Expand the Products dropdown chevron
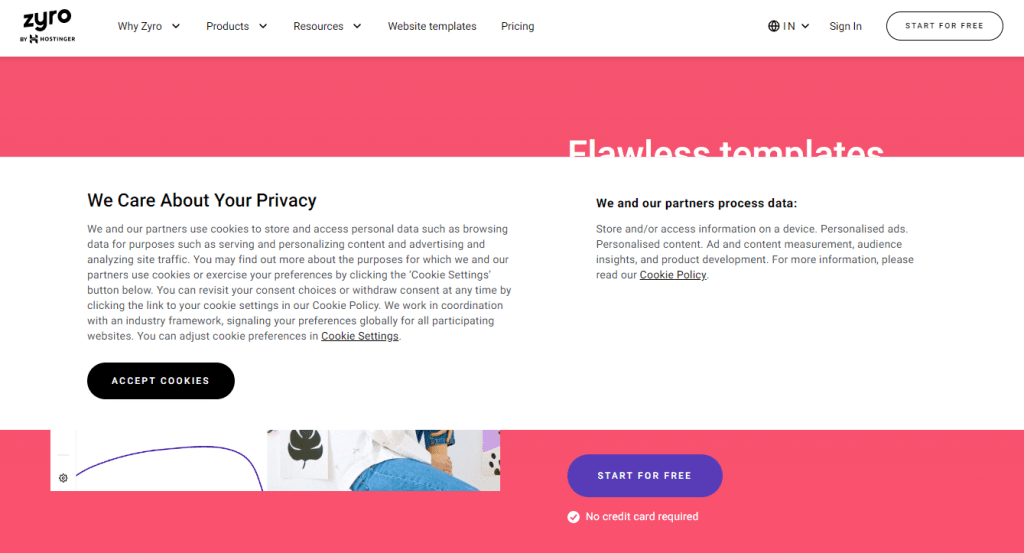The width and height of the screenshot is (1024, 553). (x=263, y=26)
